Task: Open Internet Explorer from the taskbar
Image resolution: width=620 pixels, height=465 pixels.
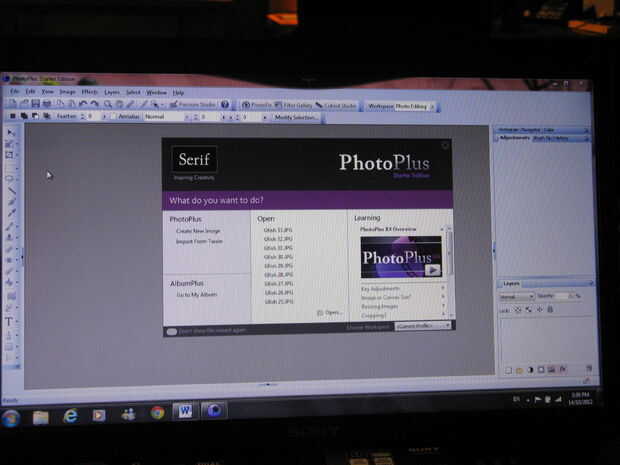Action: coord(70,416)
